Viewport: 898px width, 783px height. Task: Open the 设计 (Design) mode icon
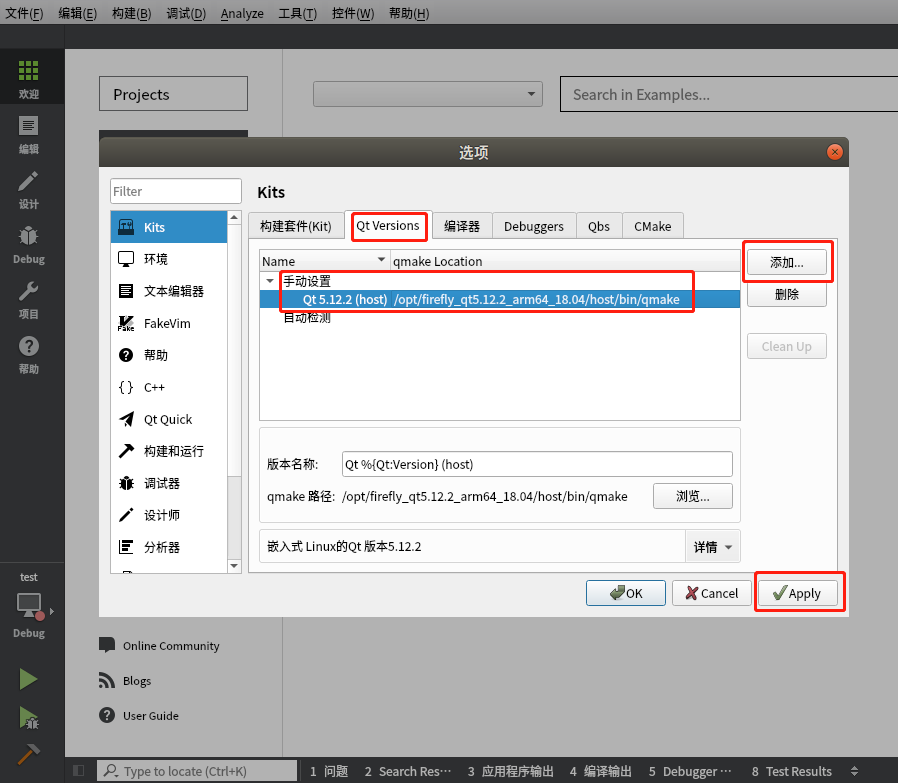click(29, 189)
